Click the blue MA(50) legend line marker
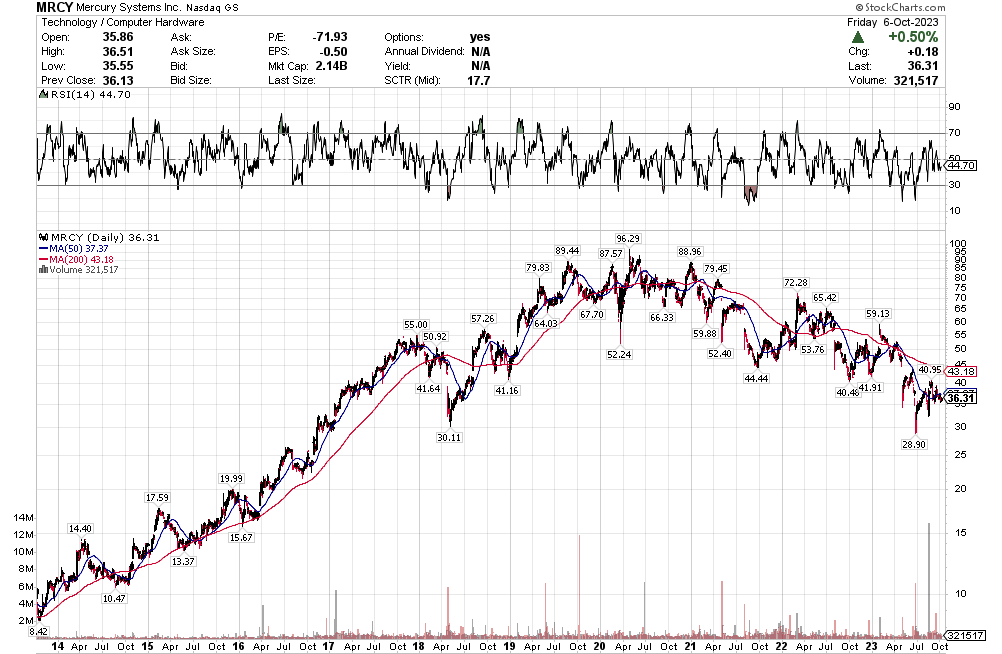 tap(41, 248)
